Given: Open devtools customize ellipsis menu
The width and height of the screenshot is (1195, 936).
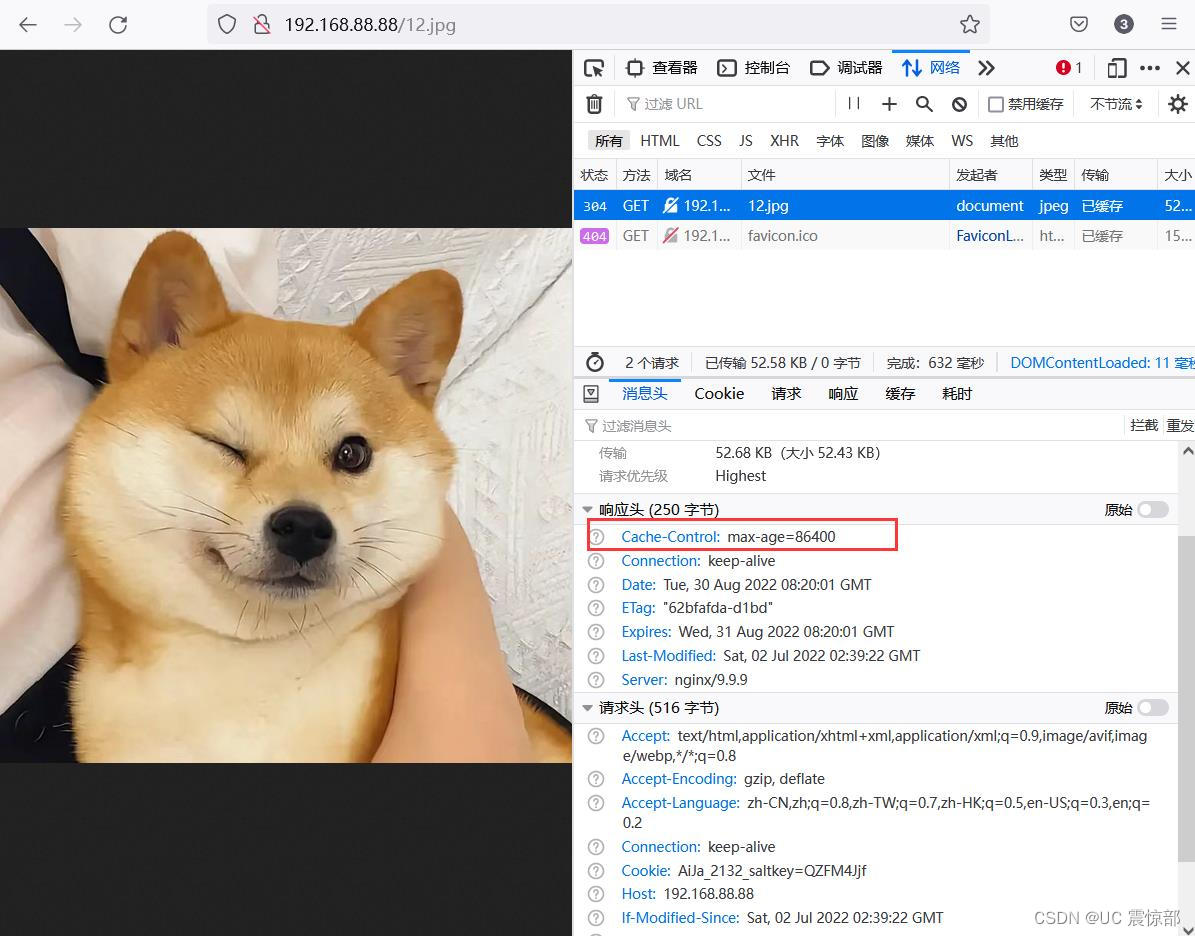Looking at the screenshot, I should pos(1149,68).
